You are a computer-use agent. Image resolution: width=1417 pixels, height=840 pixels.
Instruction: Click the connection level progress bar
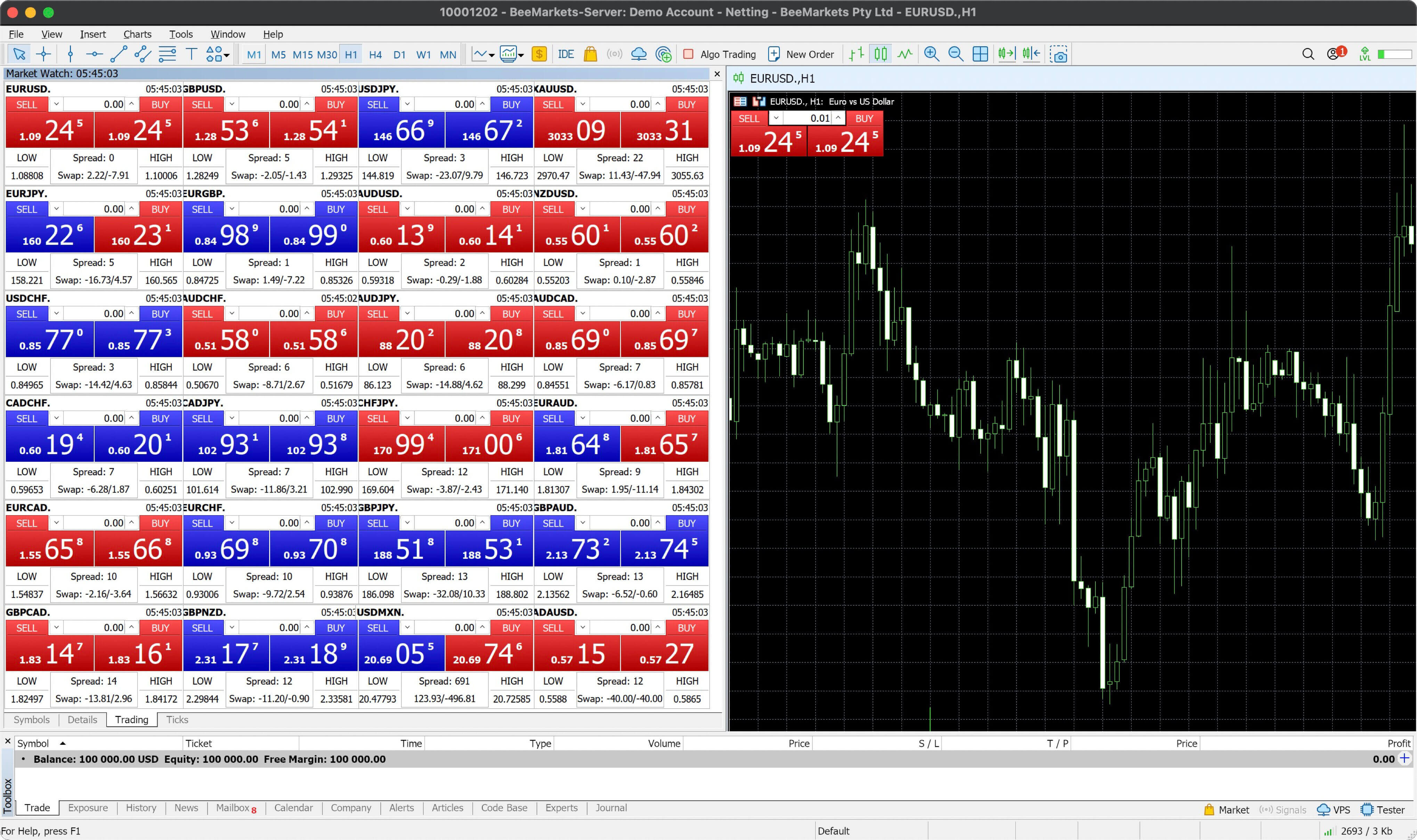pos(1395,54)
